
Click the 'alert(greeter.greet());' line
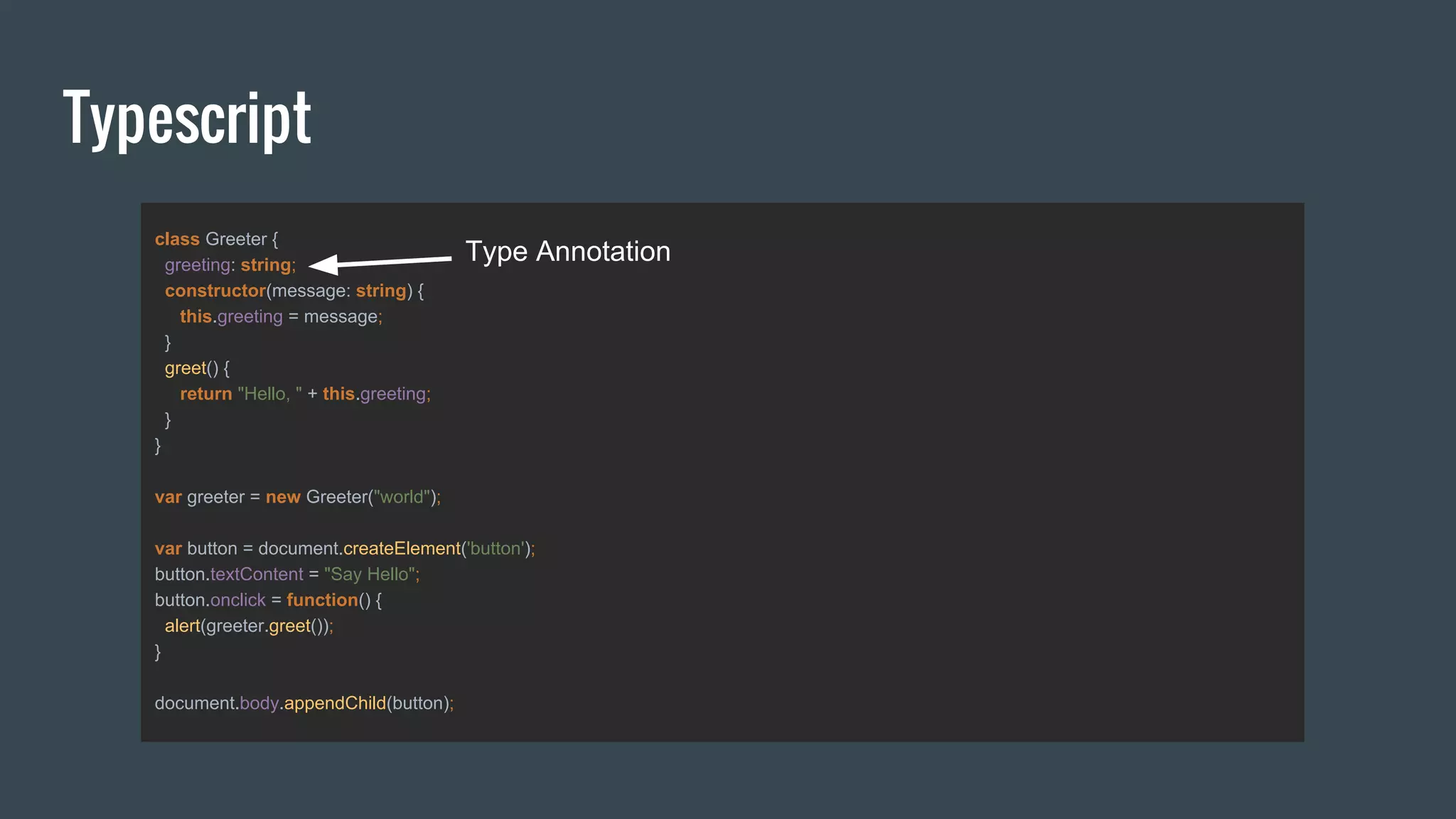tap(249, 626)
